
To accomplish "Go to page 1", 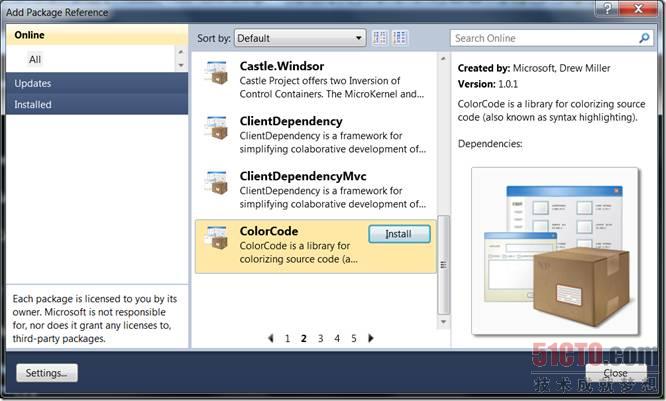I will coord(288,339).
